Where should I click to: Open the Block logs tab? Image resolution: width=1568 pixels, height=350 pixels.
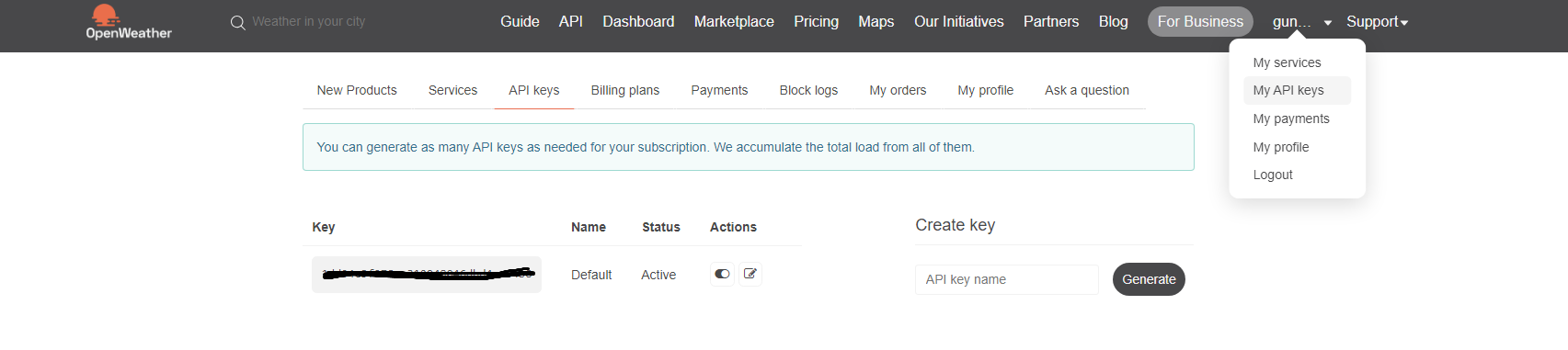click(x=808, y=90)
